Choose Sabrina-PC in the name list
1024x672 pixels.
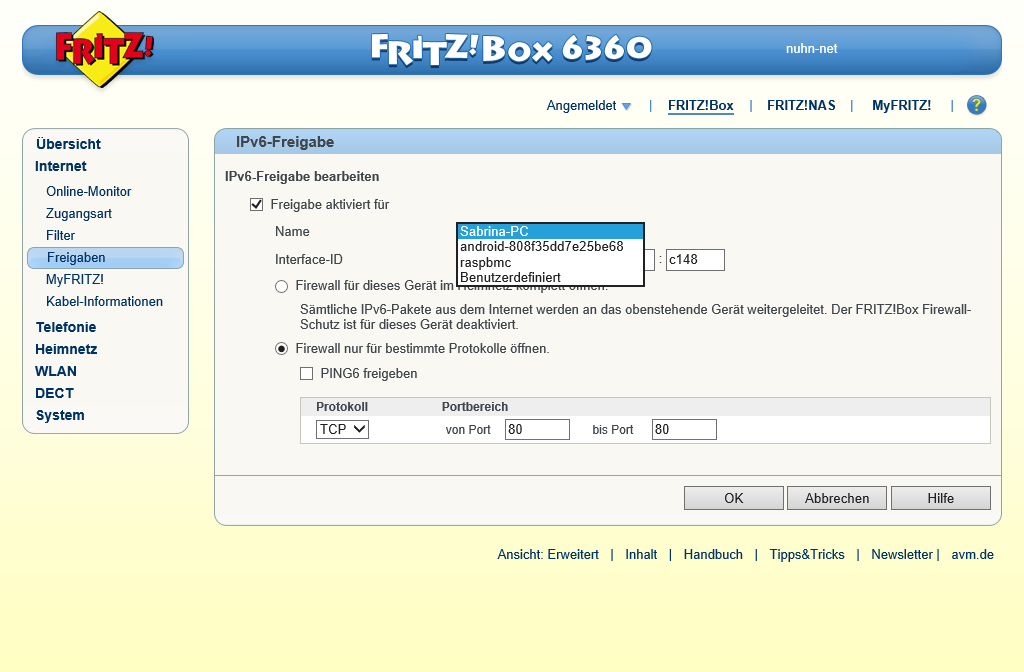(551, 231)
